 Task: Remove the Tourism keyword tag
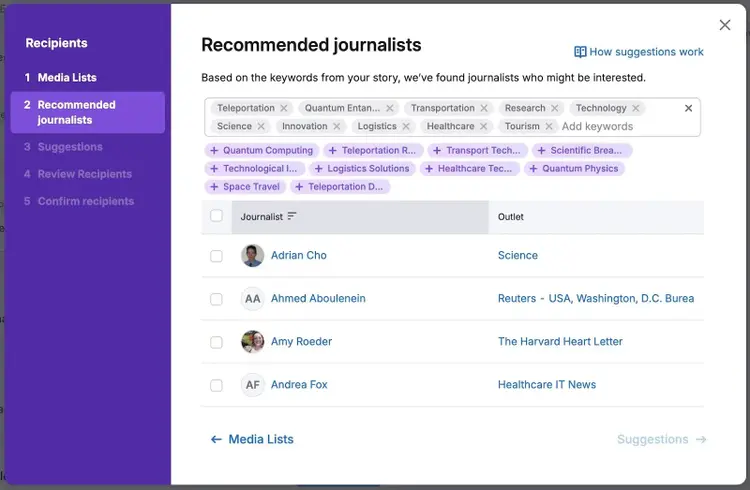tap(549, 126)
